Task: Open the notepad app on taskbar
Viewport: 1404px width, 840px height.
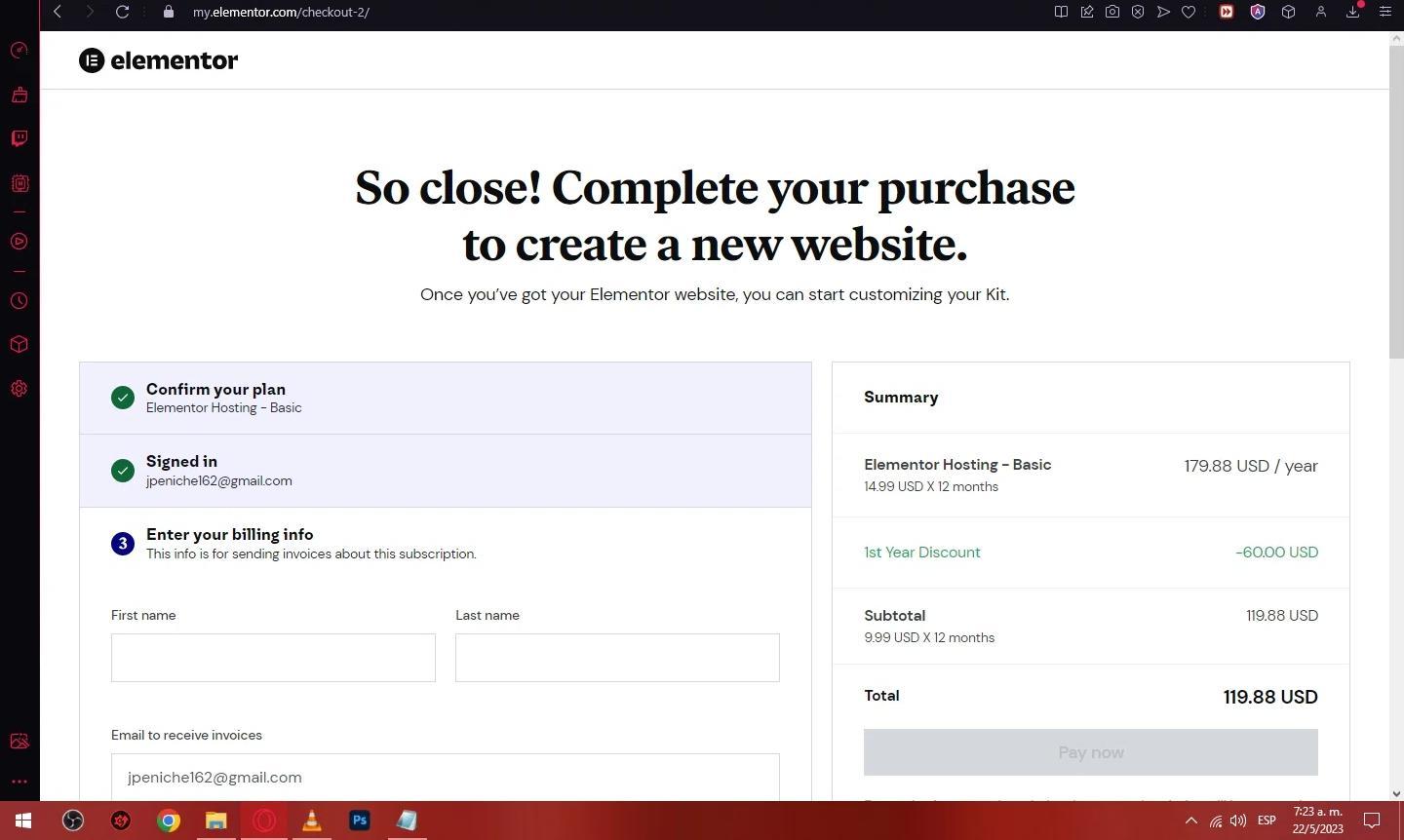Action: click(x=407, y=821)
